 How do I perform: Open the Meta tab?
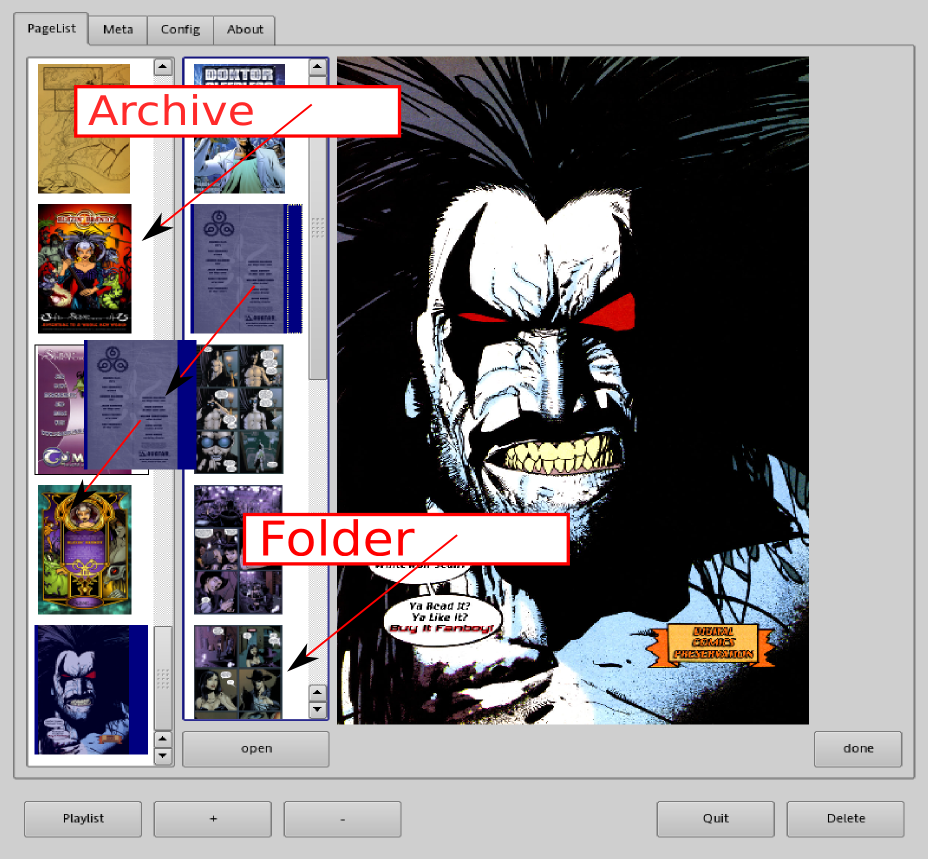click(118, 30)
